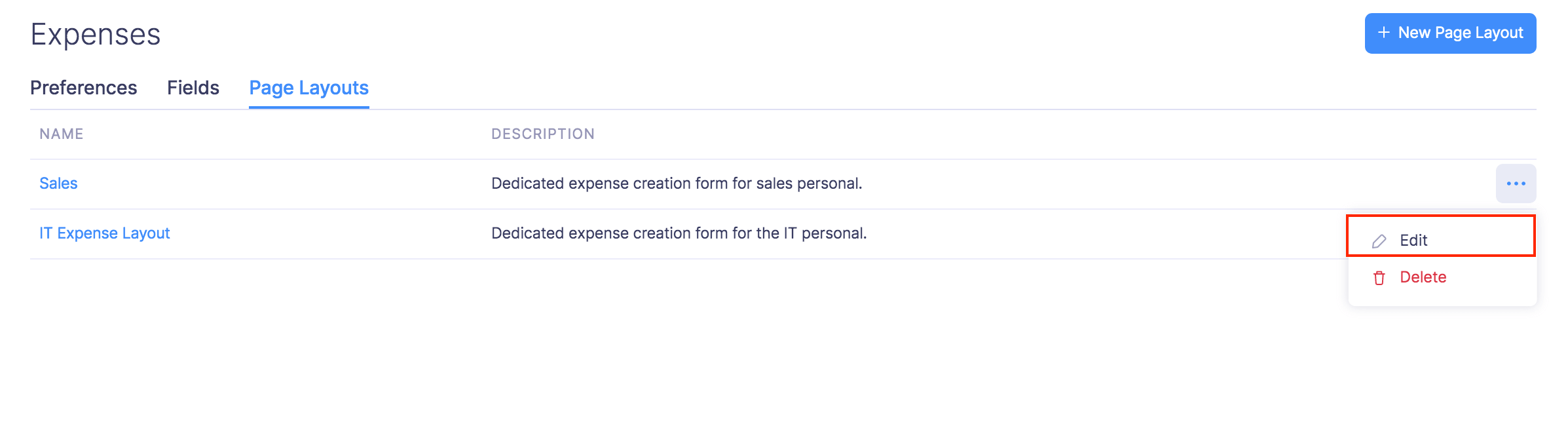Click the pencil icon beside Edit
The width and height of the screenshot is (1568, 426).
[1379, 241]
